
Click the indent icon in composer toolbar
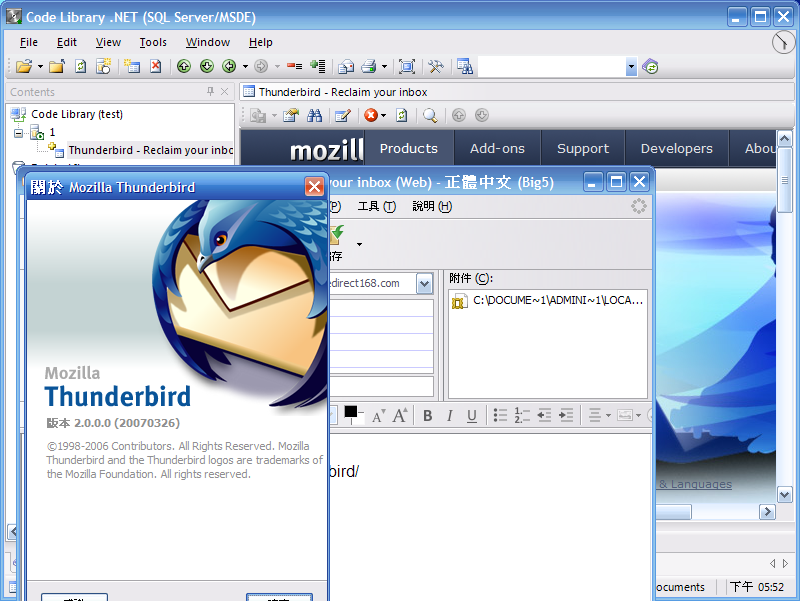[566, 415]
